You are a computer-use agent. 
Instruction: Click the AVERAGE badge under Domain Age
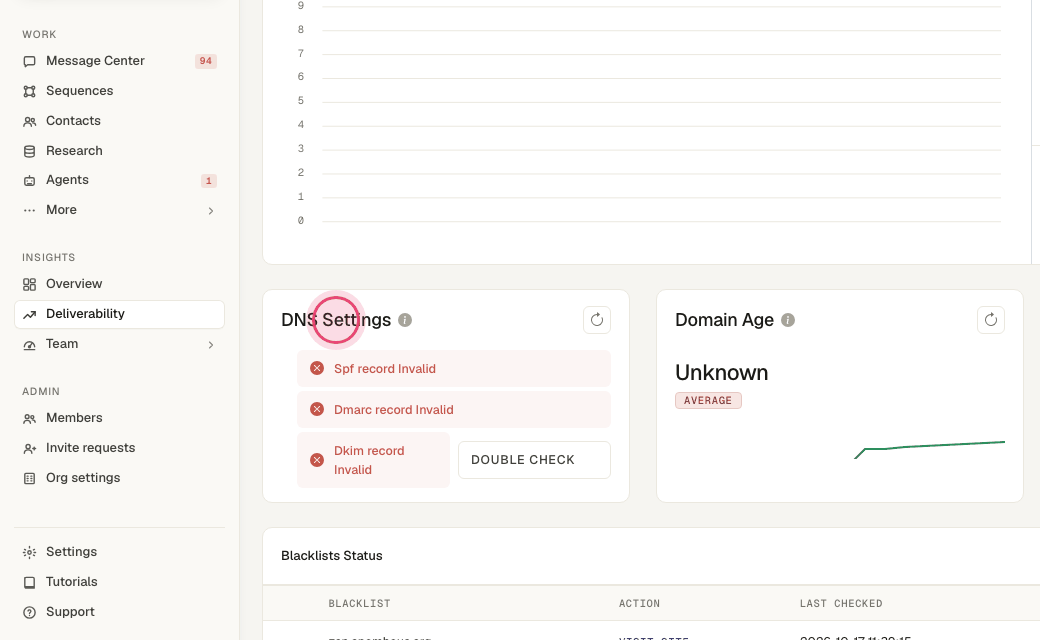[x=708, y=401]
